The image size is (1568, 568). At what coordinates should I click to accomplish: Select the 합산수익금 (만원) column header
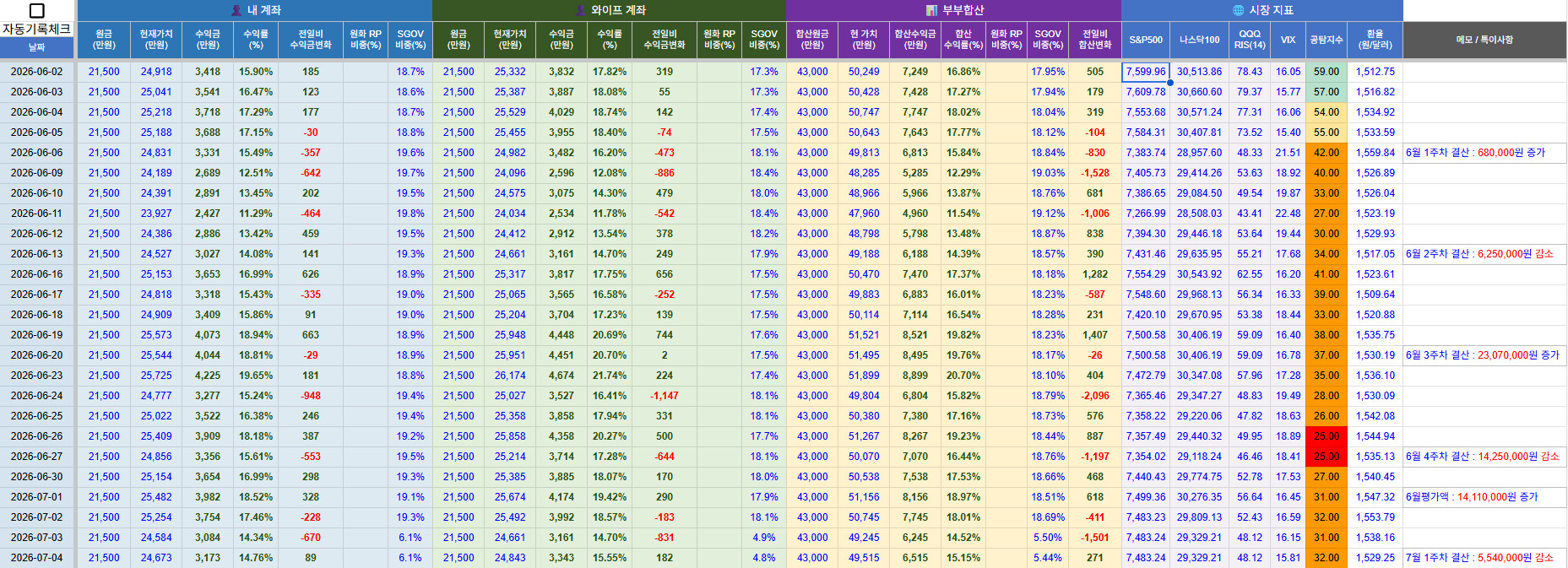[915, 40]
